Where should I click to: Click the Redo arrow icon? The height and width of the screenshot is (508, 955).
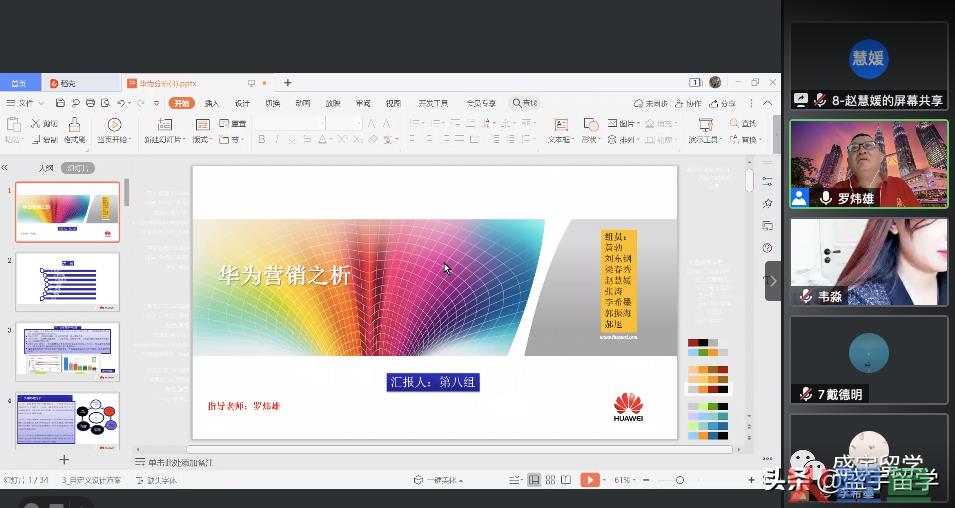[x=141, y=103]
